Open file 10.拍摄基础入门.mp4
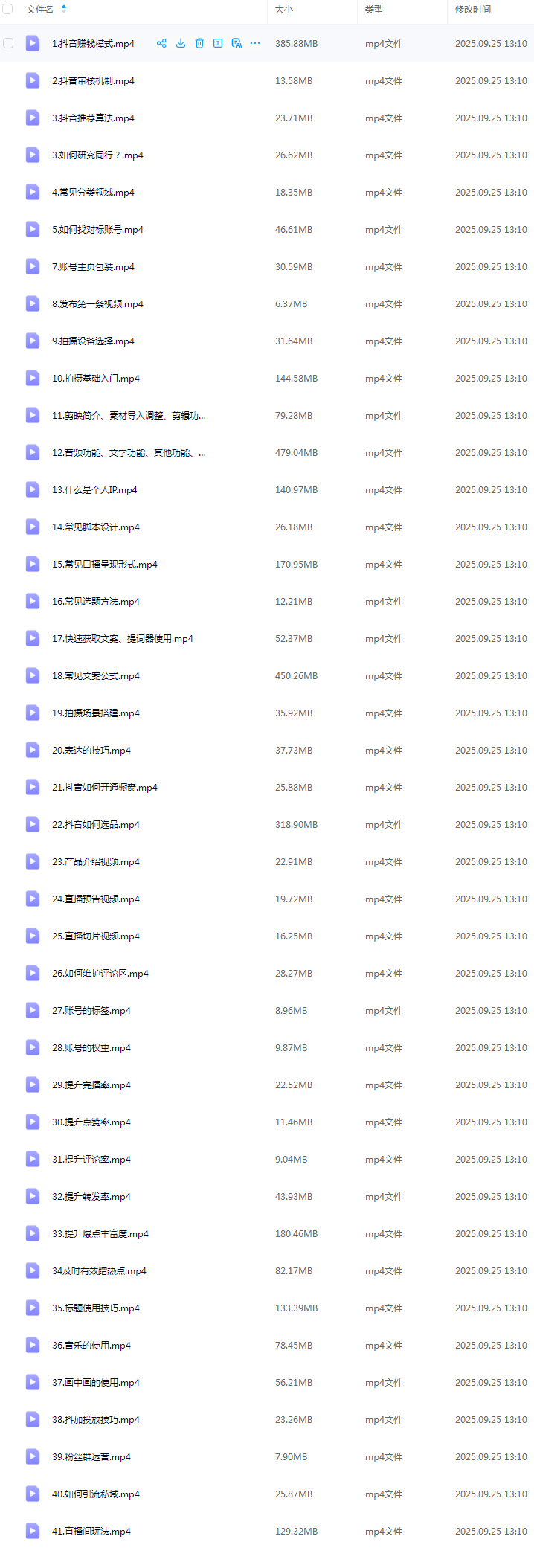The height and width of the screenshot is (1568, 534). tap(96, 378)
